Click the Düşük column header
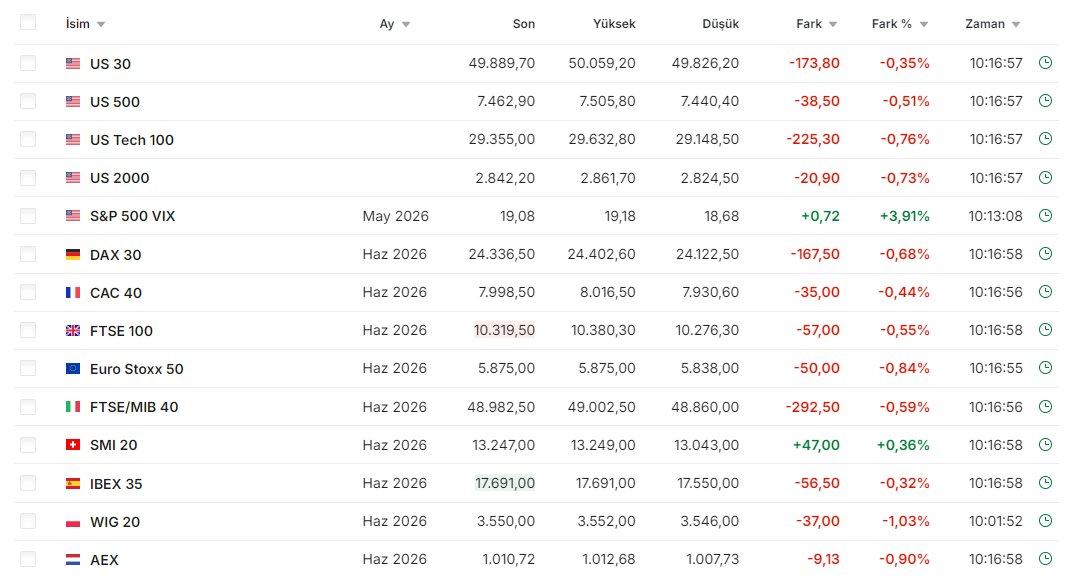 click(720, 24)
